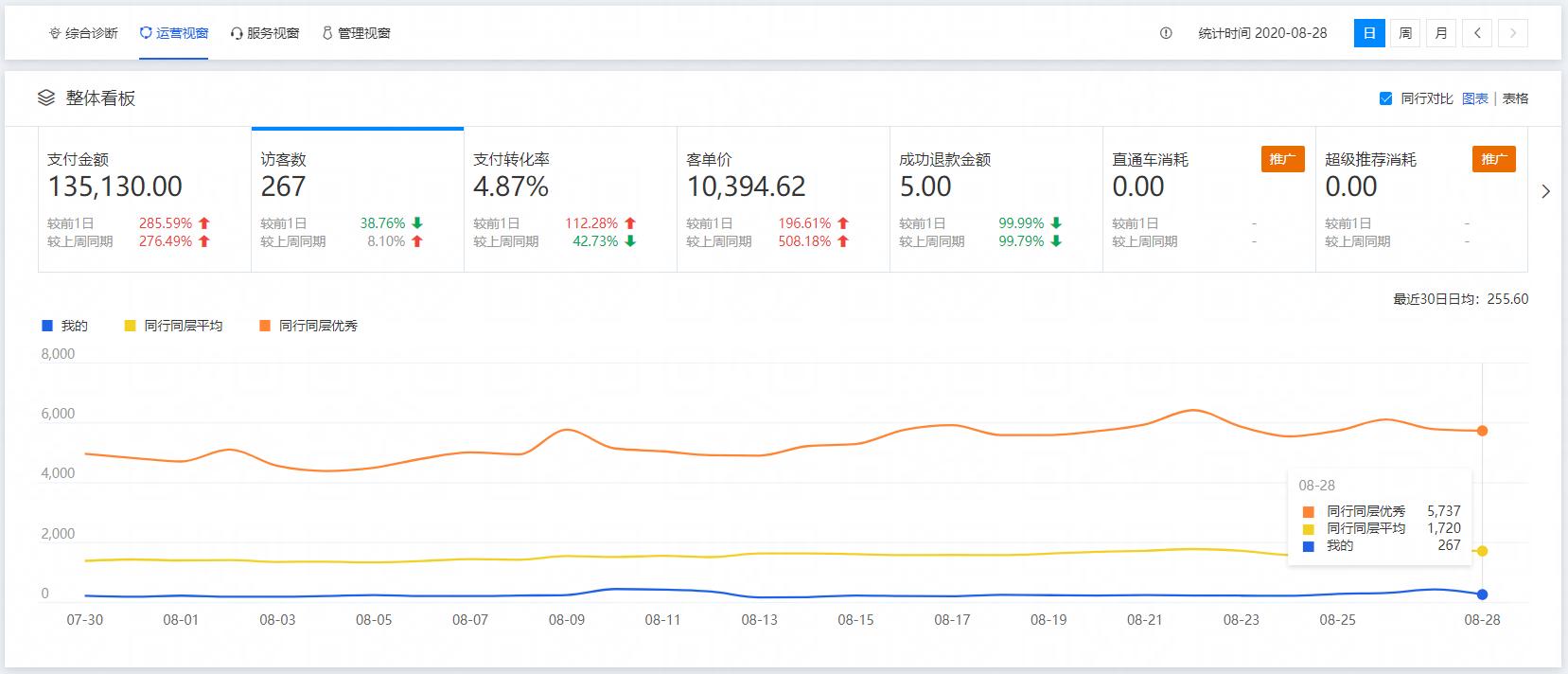Expand more metric cards with right chevron
Viewport: 1568px width, 674px height.
point(1545,191)
